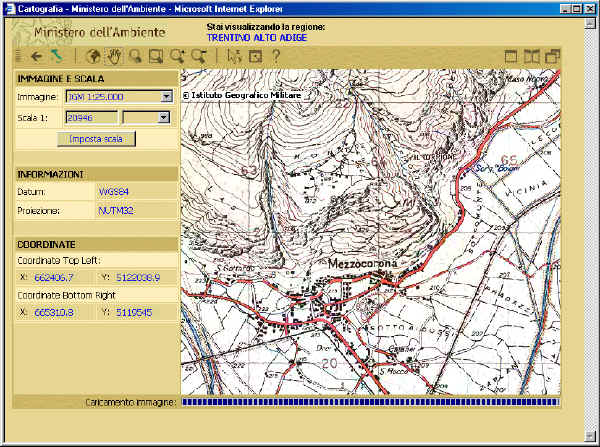Viewport: 600px width, 447px height.
Task: Click the Datum label
Action: click(31, 192)
